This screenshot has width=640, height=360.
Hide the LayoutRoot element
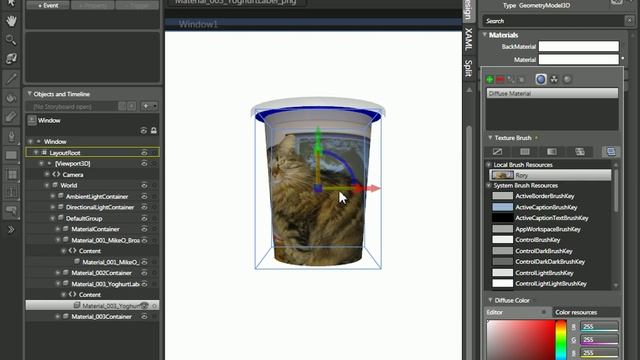tap(144, 153)
